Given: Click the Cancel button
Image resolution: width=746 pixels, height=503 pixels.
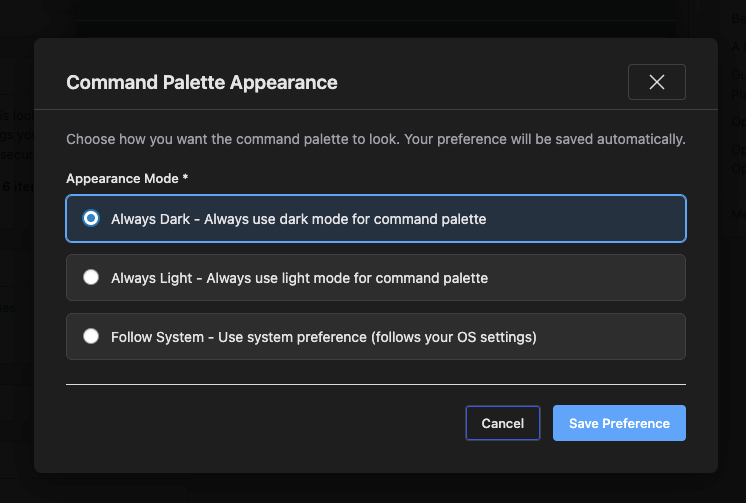Looking at the screenshot, I should pos(502,423).
